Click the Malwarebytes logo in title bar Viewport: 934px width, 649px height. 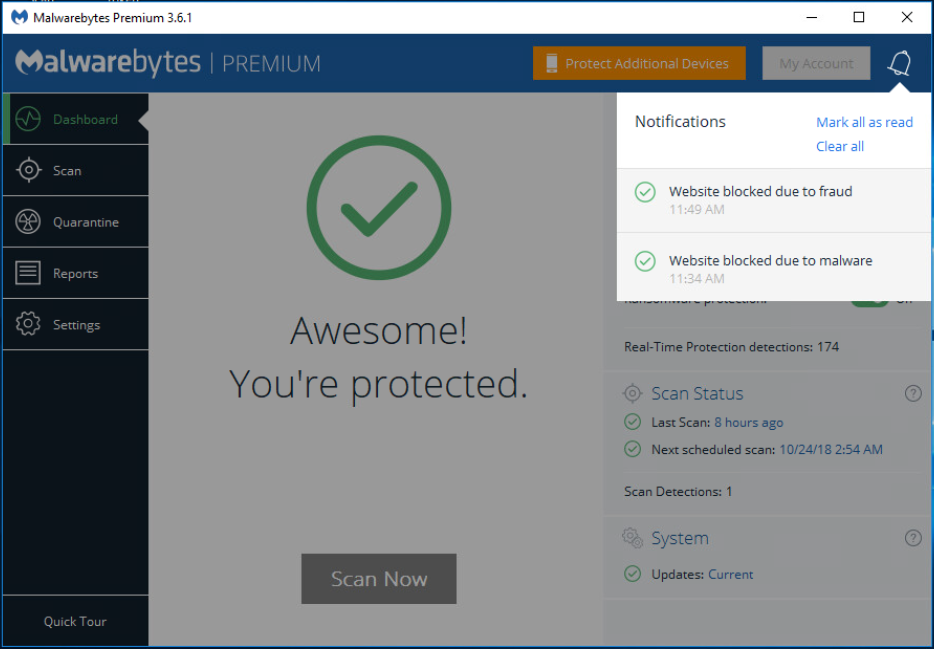click(x=20, y=17)
